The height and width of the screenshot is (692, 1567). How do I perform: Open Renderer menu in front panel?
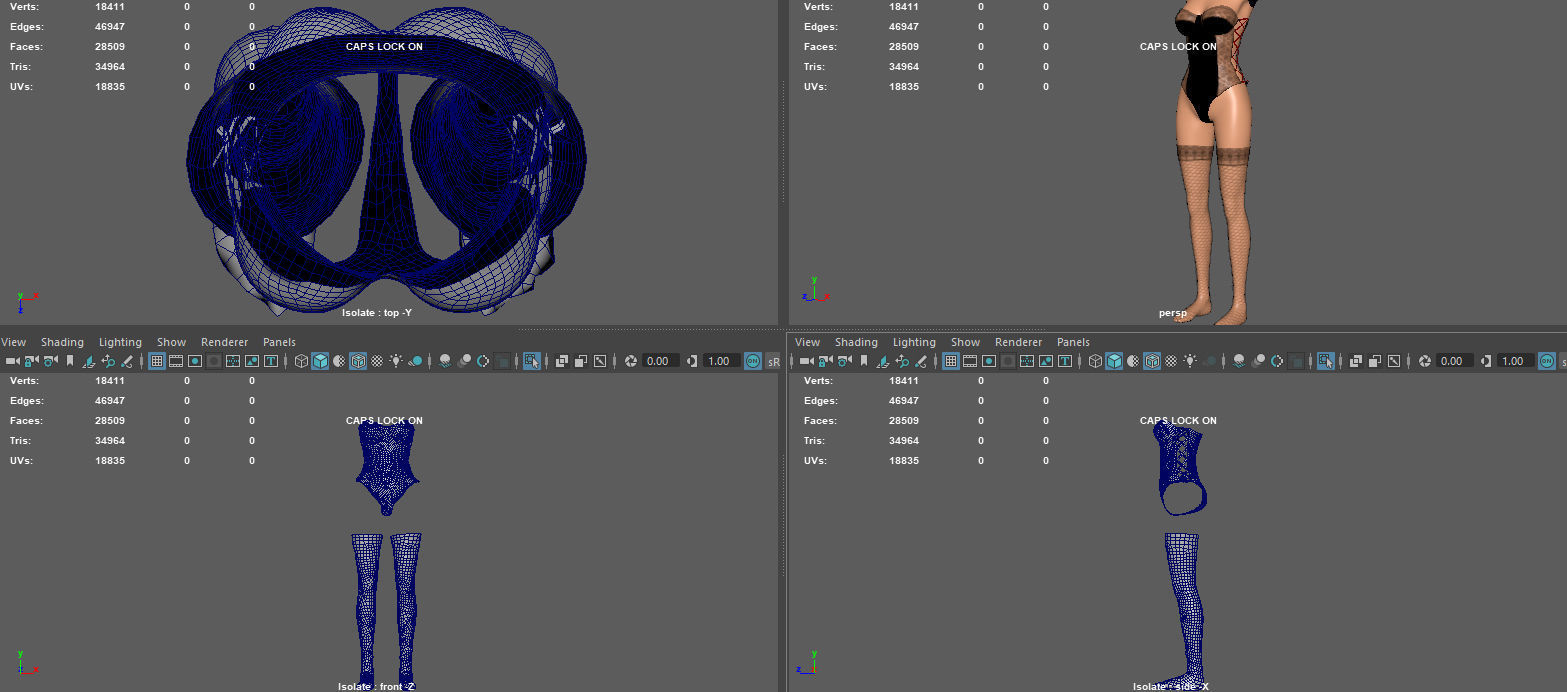(224, 342)
